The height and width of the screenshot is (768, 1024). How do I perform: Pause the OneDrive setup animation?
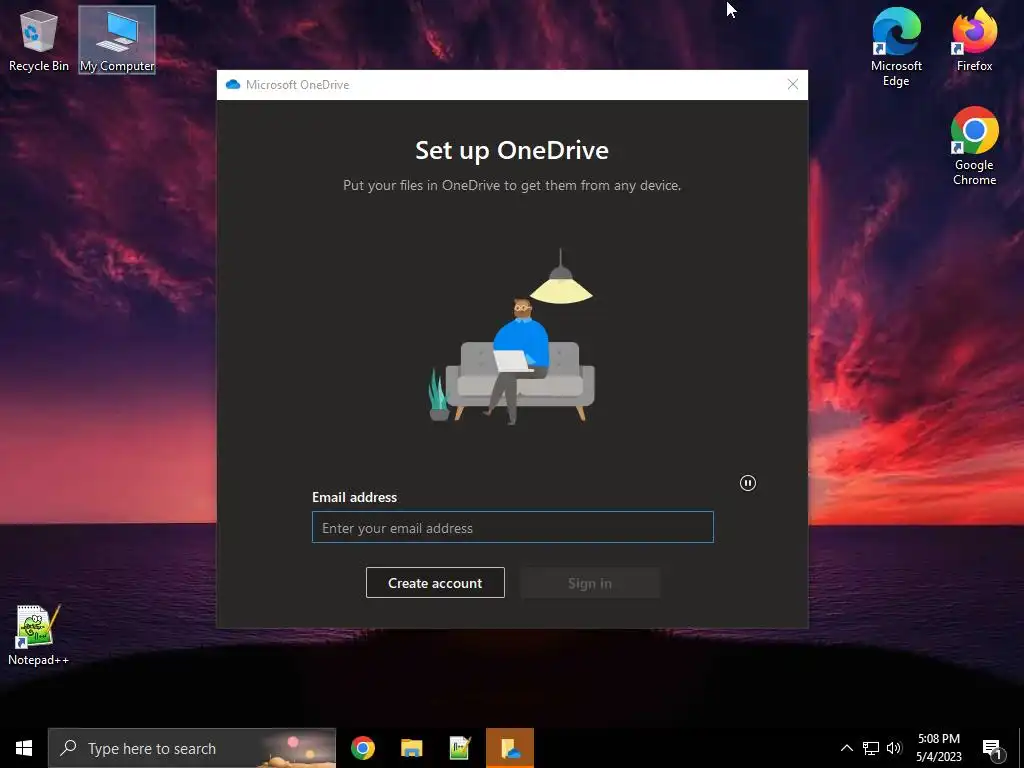pos(748,483)
